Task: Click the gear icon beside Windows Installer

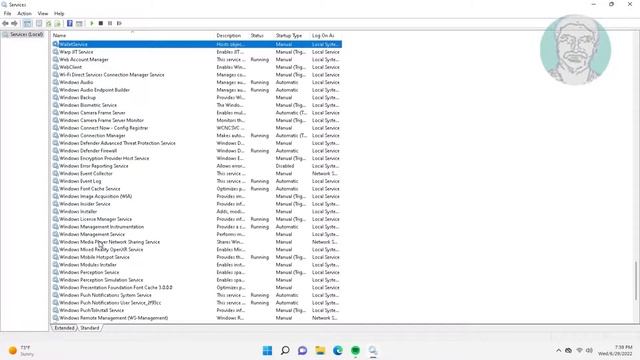Action: [56, 211]
